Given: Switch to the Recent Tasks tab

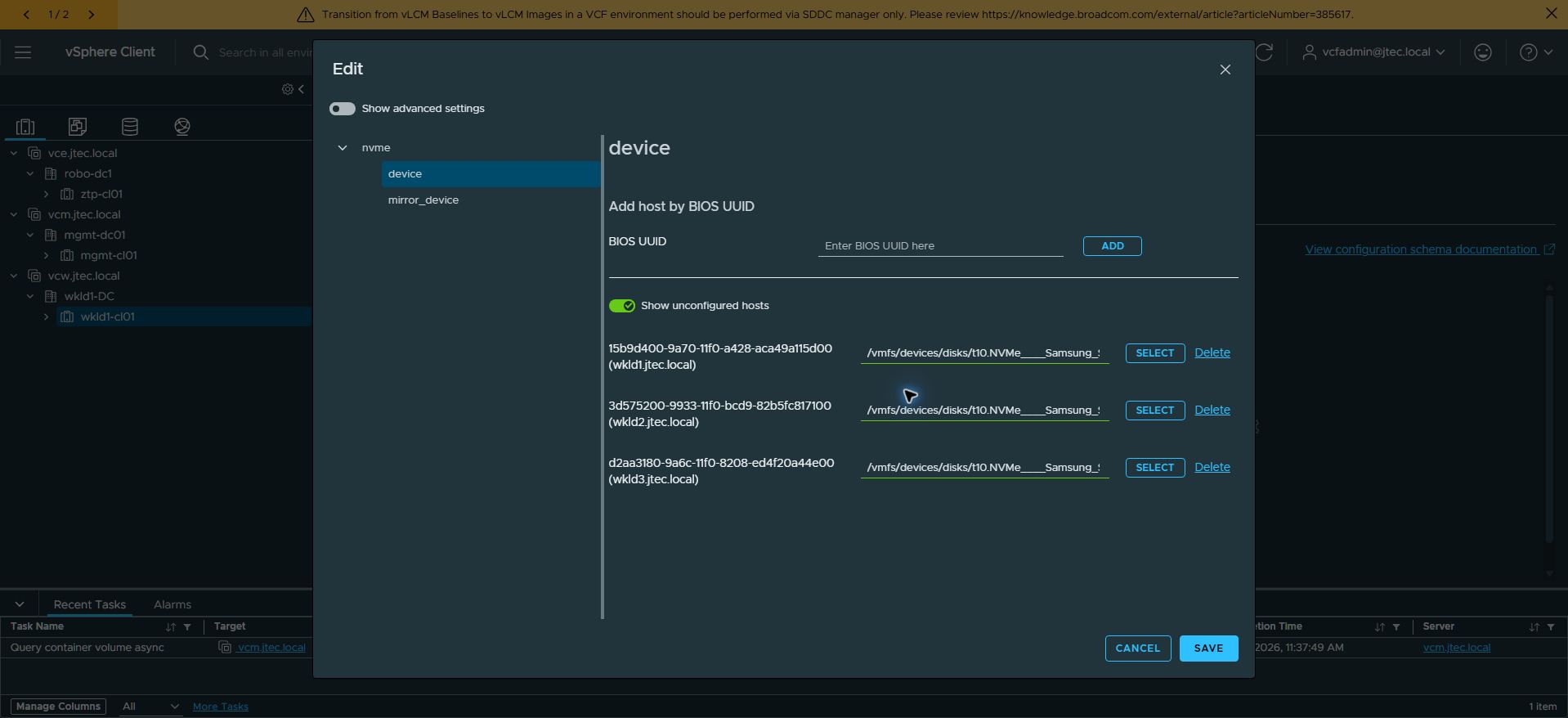Looking at the screenshot, I should coord(90,605).
